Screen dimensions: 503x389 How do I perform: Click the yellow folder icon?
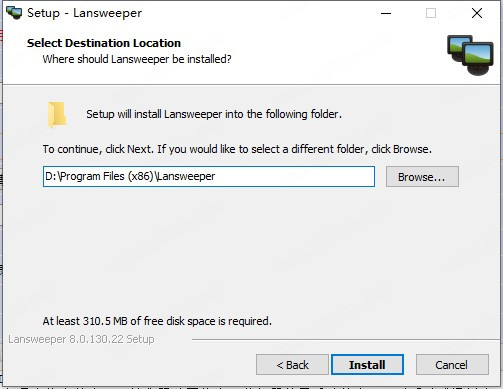(x=57, y=115)
